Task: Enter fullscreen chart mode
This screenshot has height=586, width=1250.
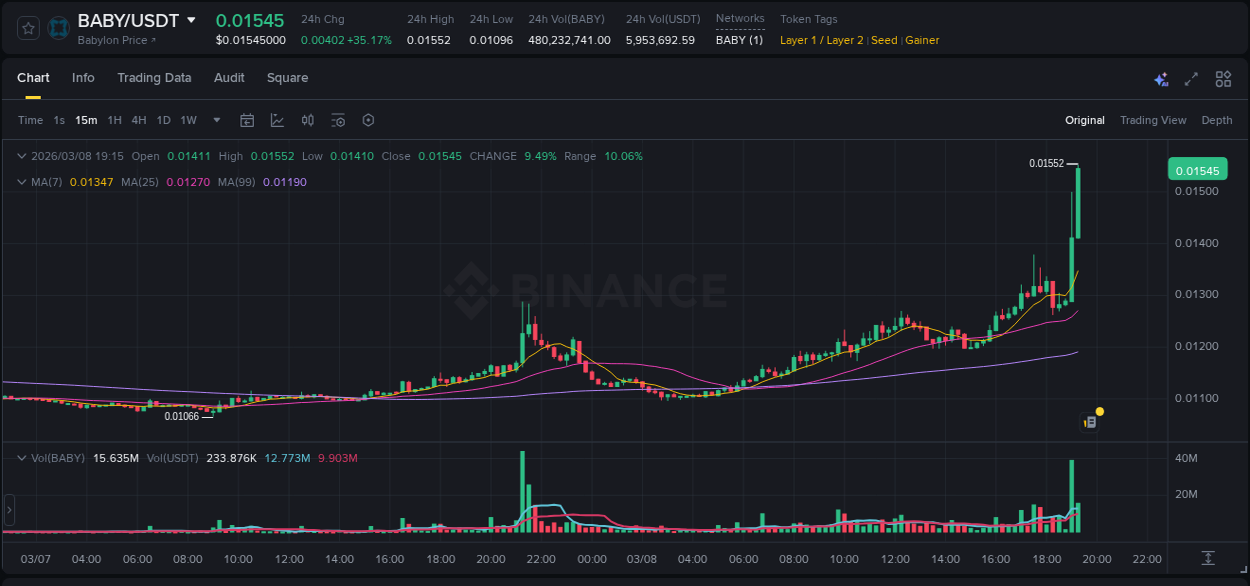Action: tap(1190, 78)
